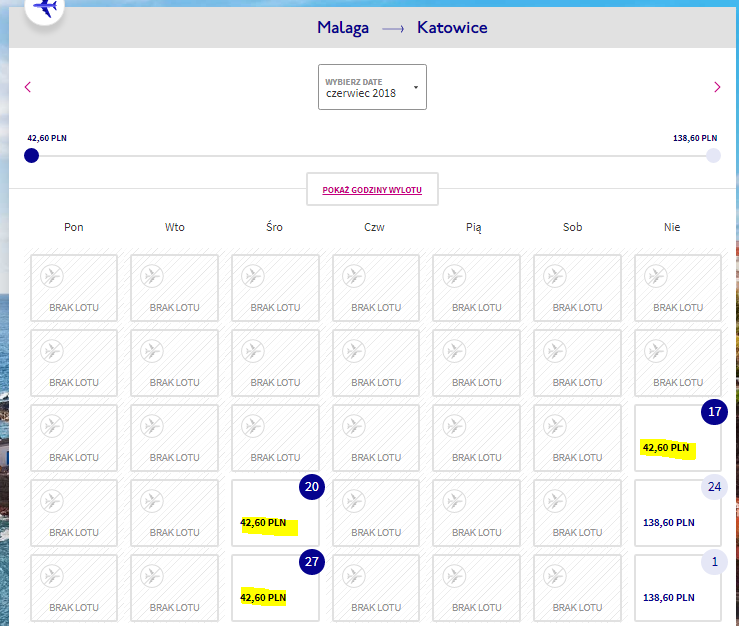Screen dimensions: 739x626
Task: Click the WYBIERZ DATĘ label
Action: coord(353,82)
